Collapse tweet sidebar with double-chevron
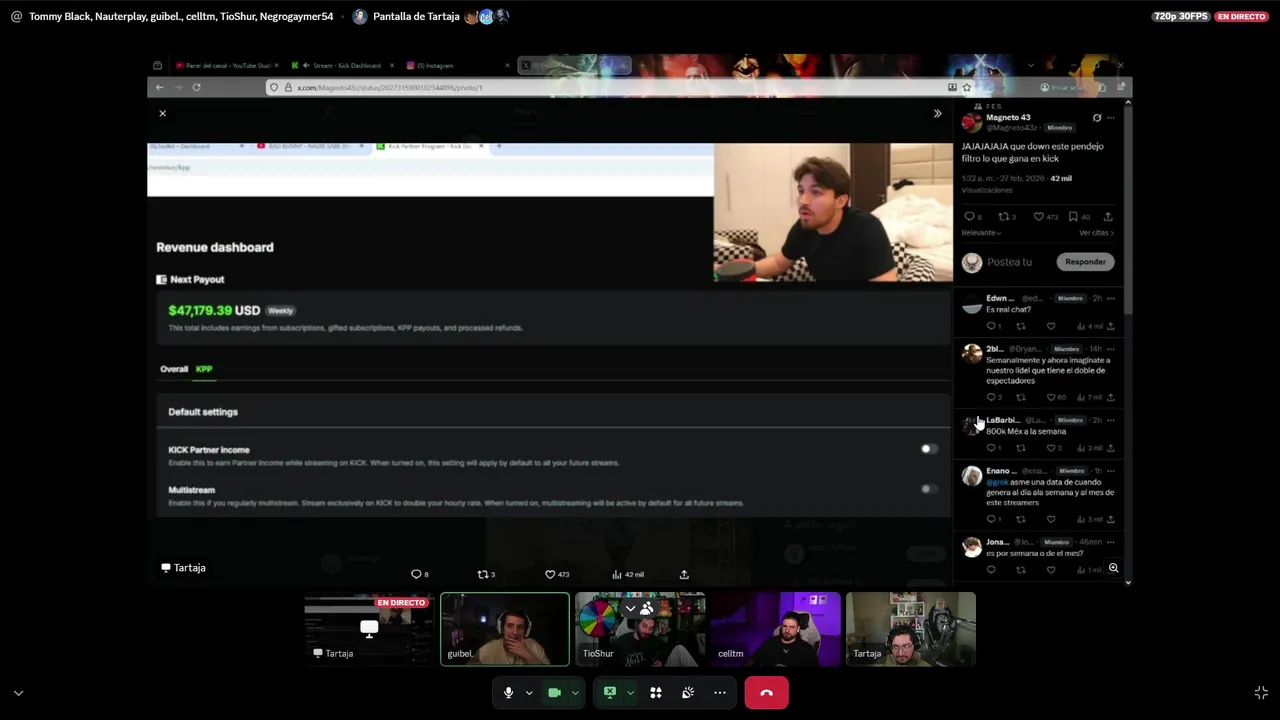Viewport: 1280px width, 720px height. (x=937, y=113)
